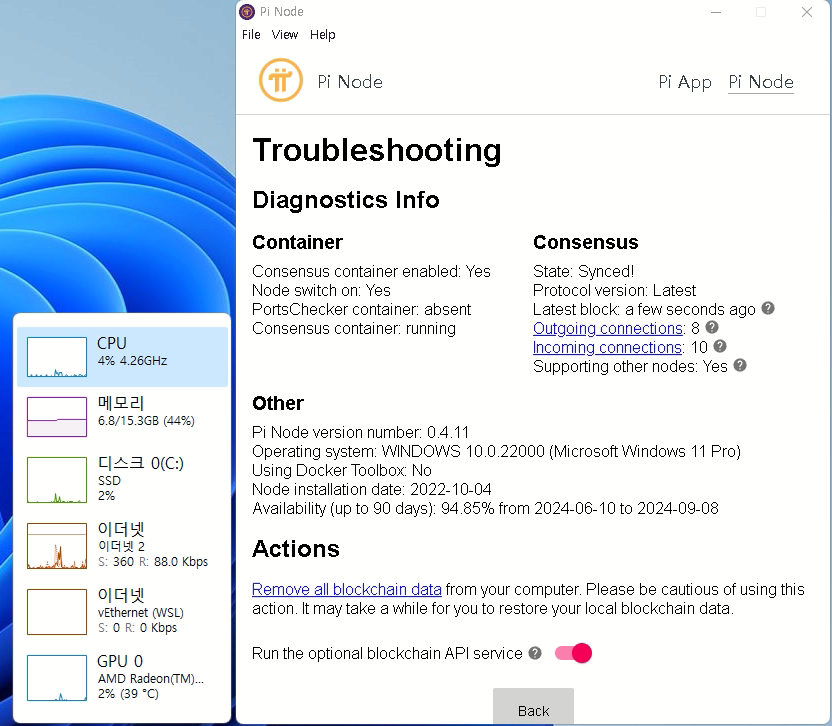This screenshot has height=726, width=832.
Task: Click the Availability 94.85% line
Action: (x=485, y=508)
